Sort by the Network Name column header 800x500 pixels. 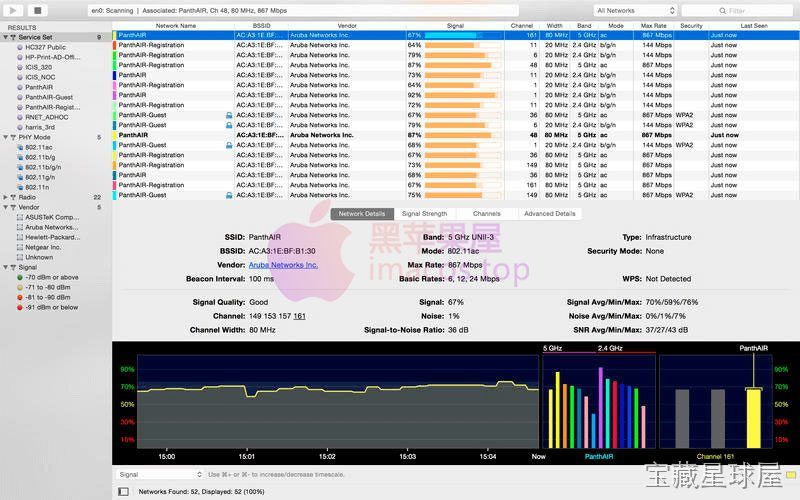click(x=176, y=26)
